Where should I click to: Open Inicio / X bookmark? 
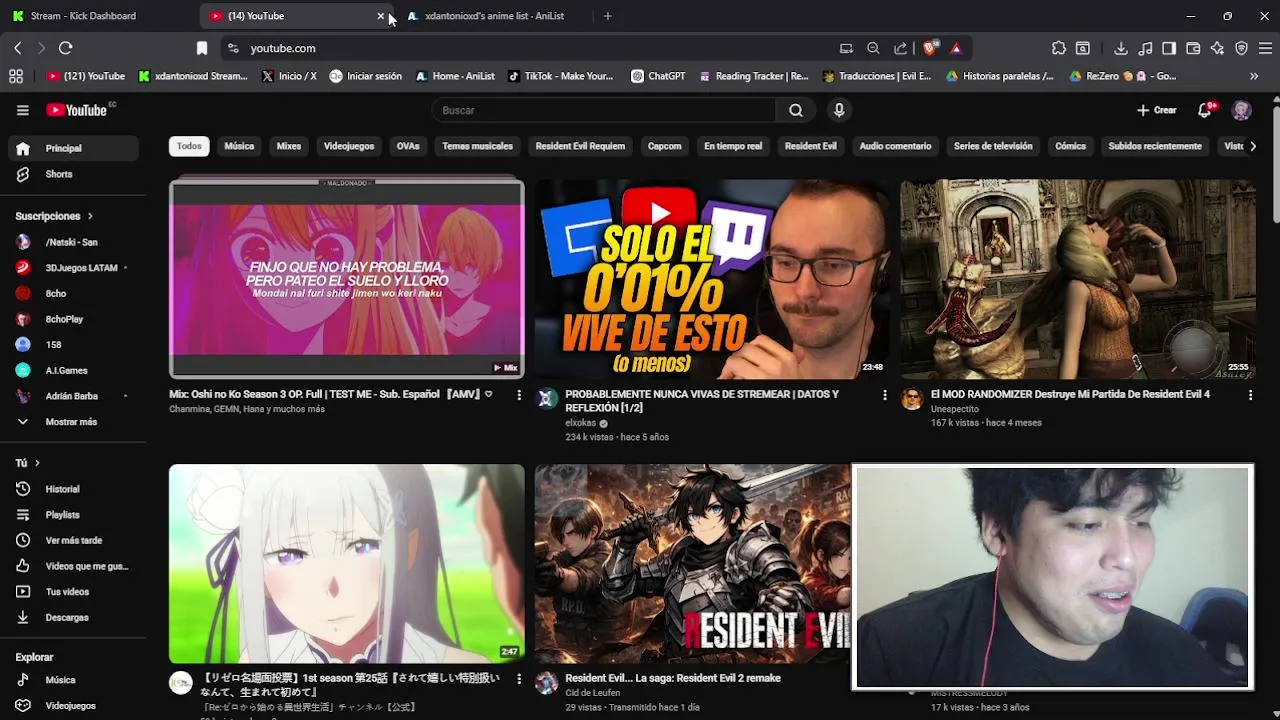point(289,76)
